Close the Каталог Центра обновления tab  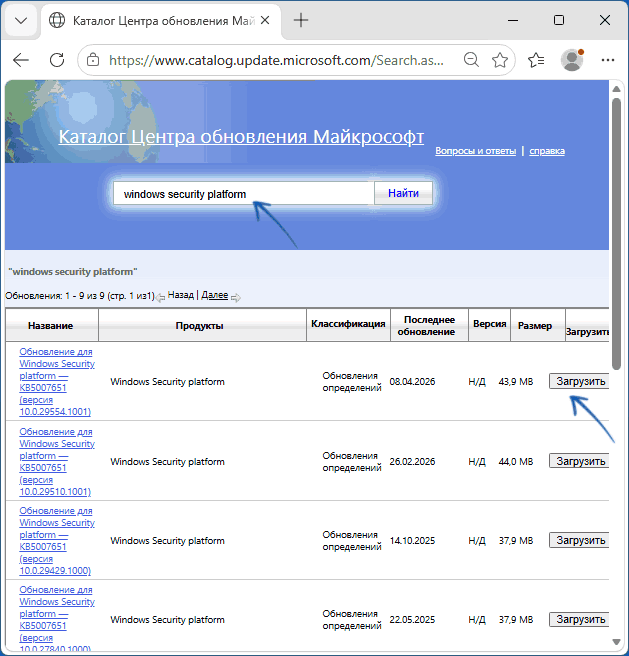[x=265, y=20]
